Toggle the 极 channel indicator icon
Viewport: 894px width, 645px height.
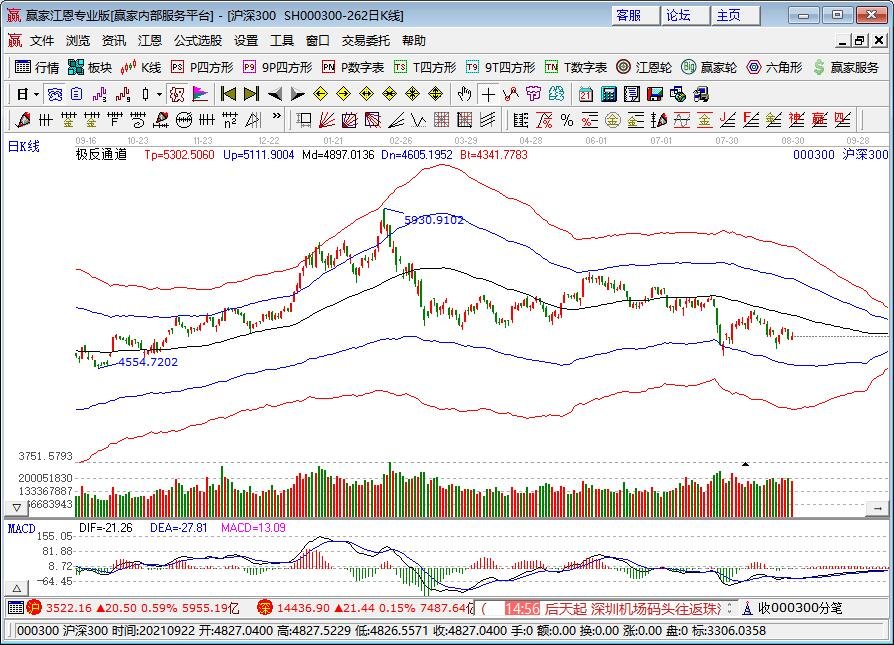[177, 94]
